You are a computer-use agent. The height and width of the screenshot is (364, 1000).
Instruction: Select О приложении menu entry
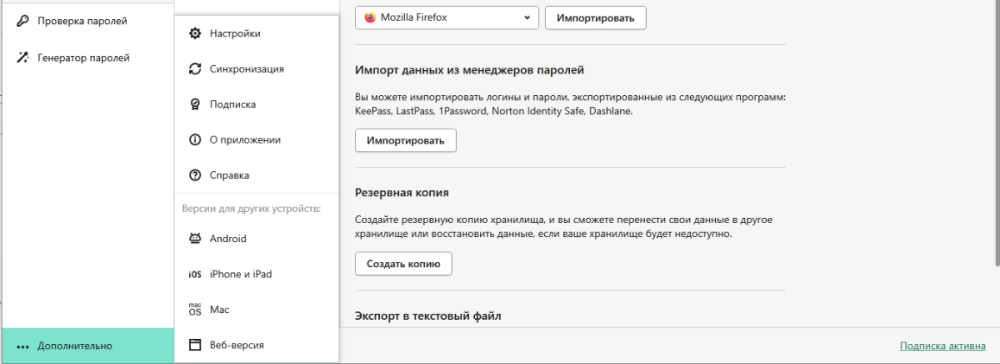(256, 140)
